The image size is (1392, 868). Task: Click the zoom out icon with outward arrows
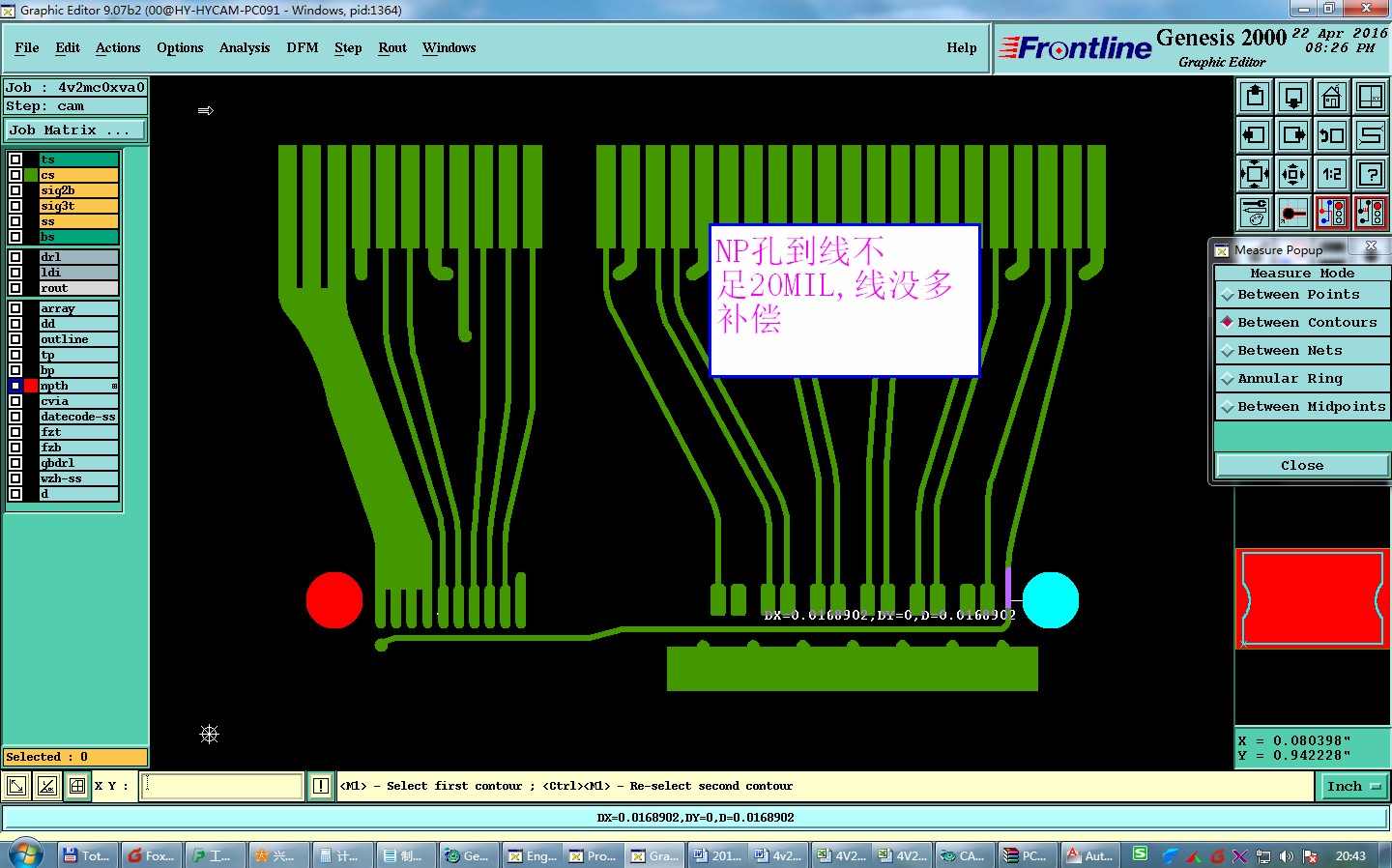(x=1293, y=174)
